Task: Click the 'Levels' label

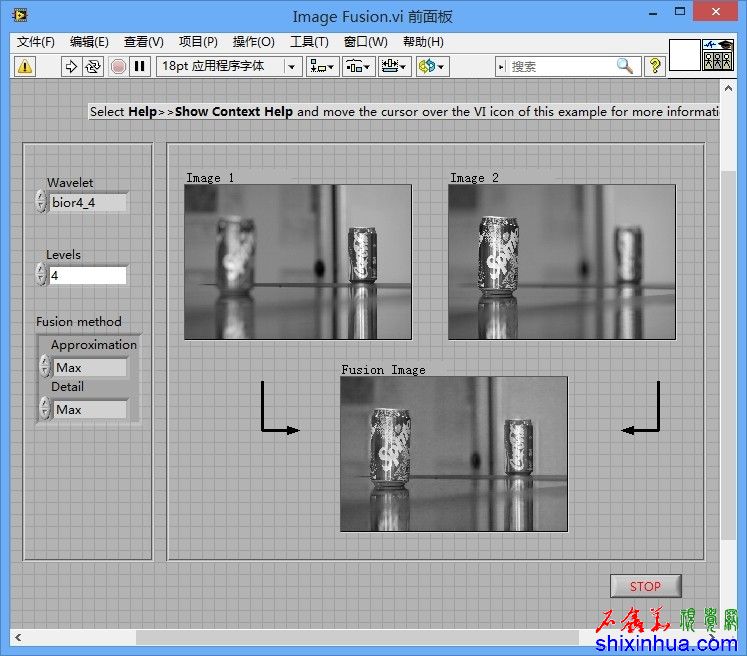Action: point(63,254)
